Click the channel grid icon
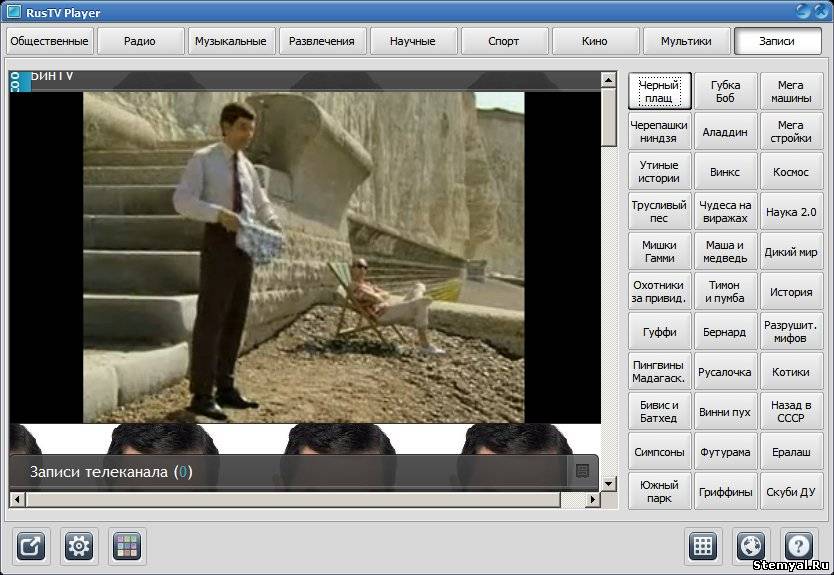The height and width of the screenshot is (575, 834). coord(703,546)
